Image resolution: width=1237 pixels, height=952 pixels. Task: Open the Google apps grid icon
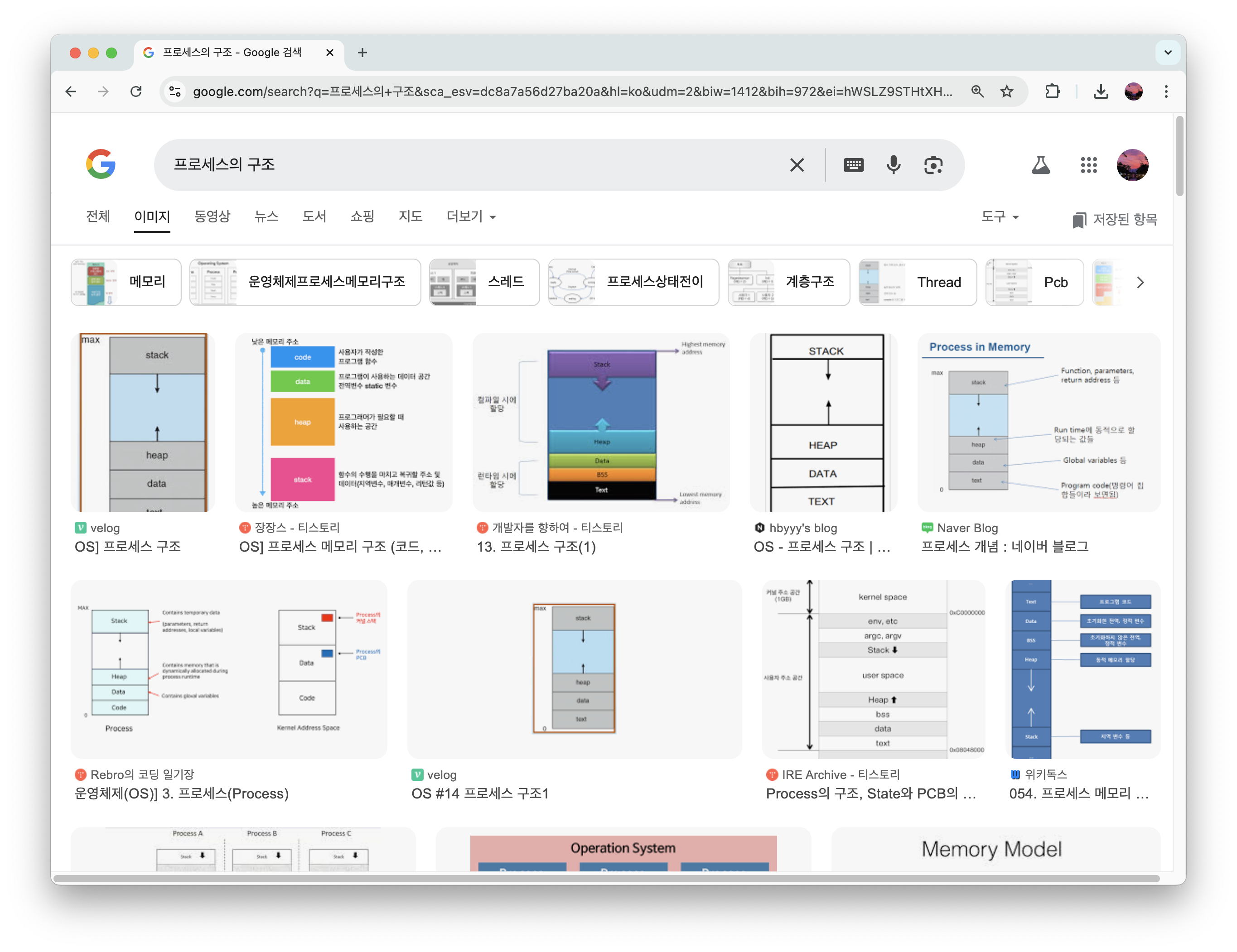[1088, 165]
